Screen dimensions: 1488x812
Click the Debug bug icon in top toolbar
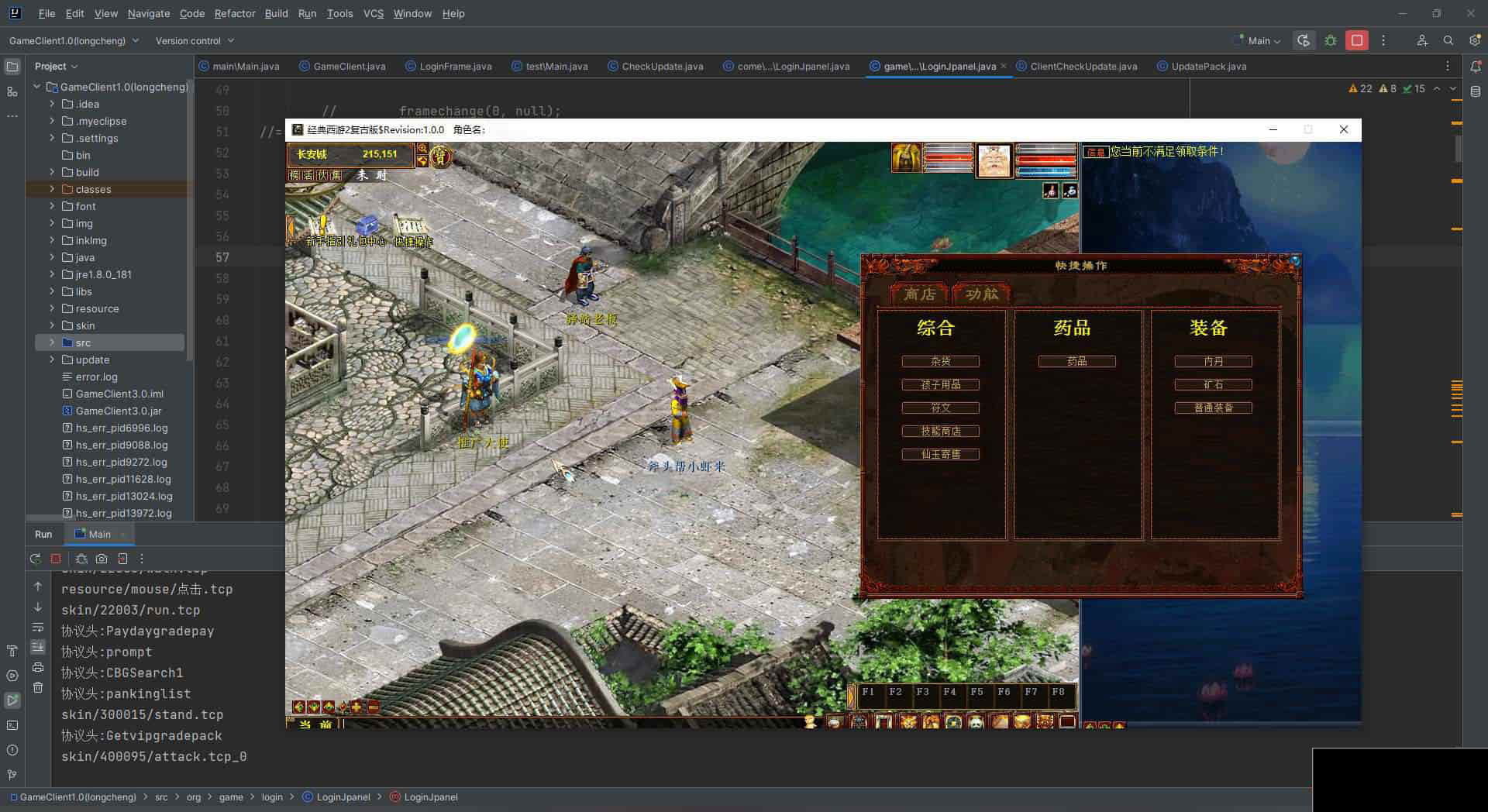1331,40
